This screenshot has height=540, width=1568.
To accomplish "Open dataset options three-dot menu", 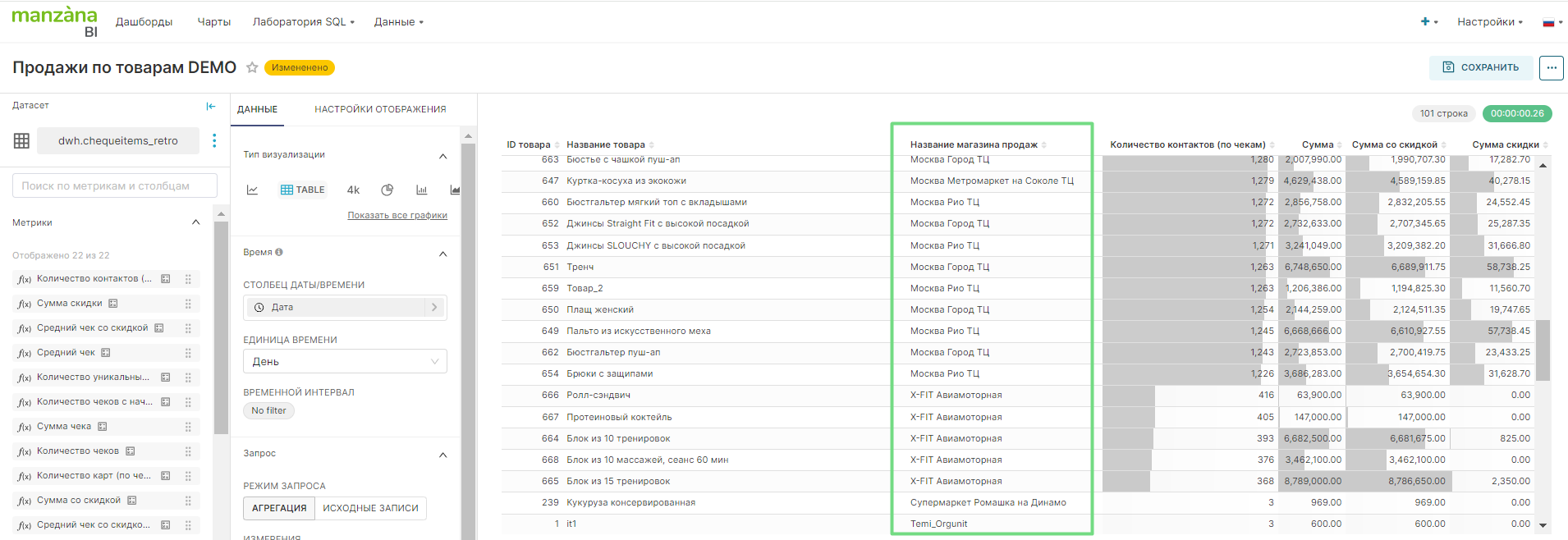I will point(214,140).
